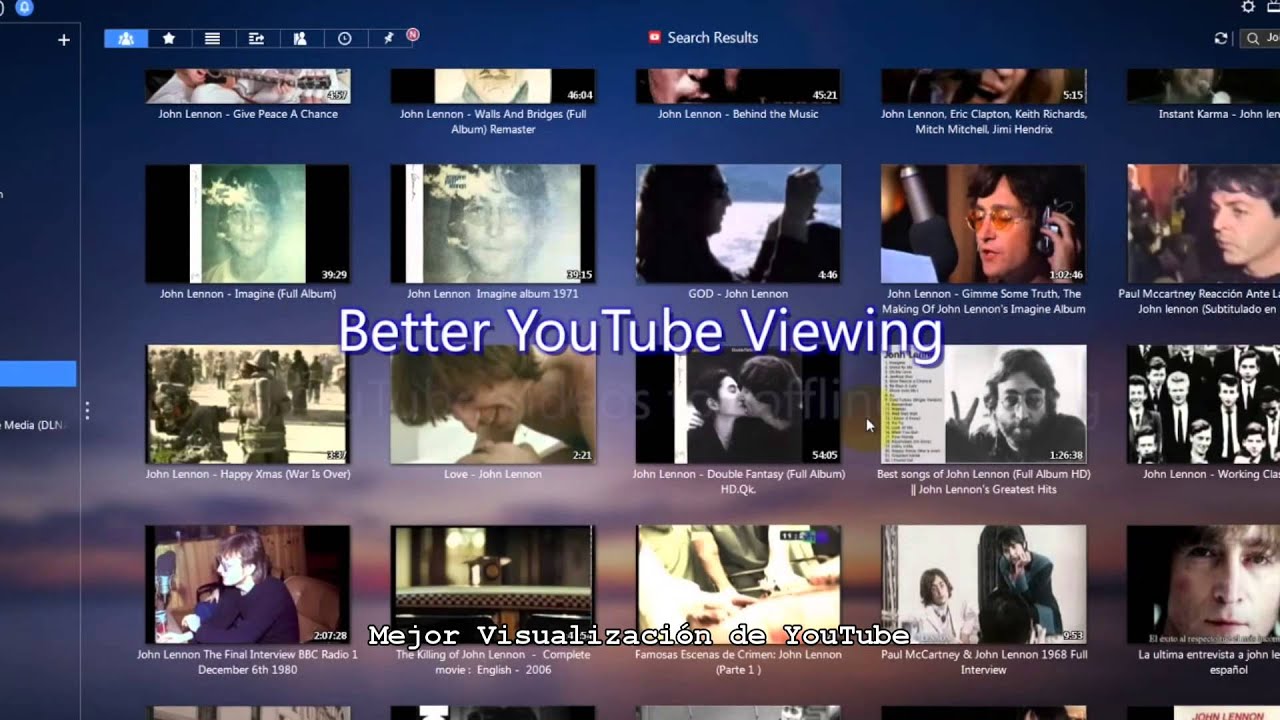
Task: Open GOD - John Lennon thumbnail
Action: point(738,224)
